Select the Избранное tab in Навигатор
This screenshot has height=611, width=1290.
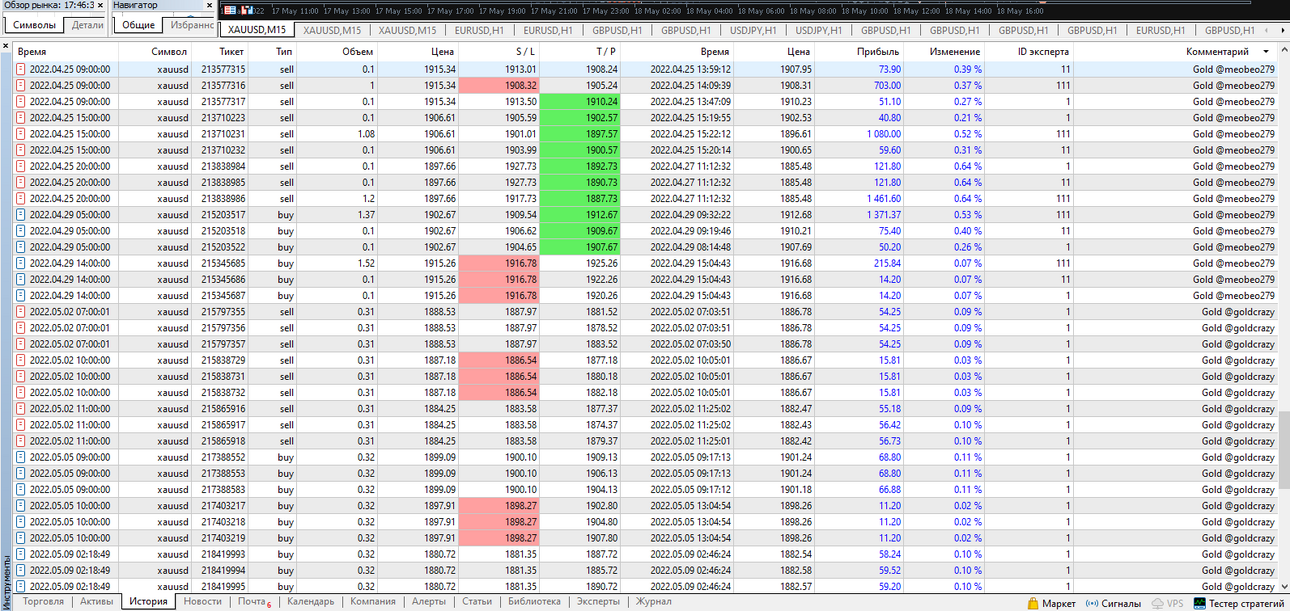tap(191, 24)
